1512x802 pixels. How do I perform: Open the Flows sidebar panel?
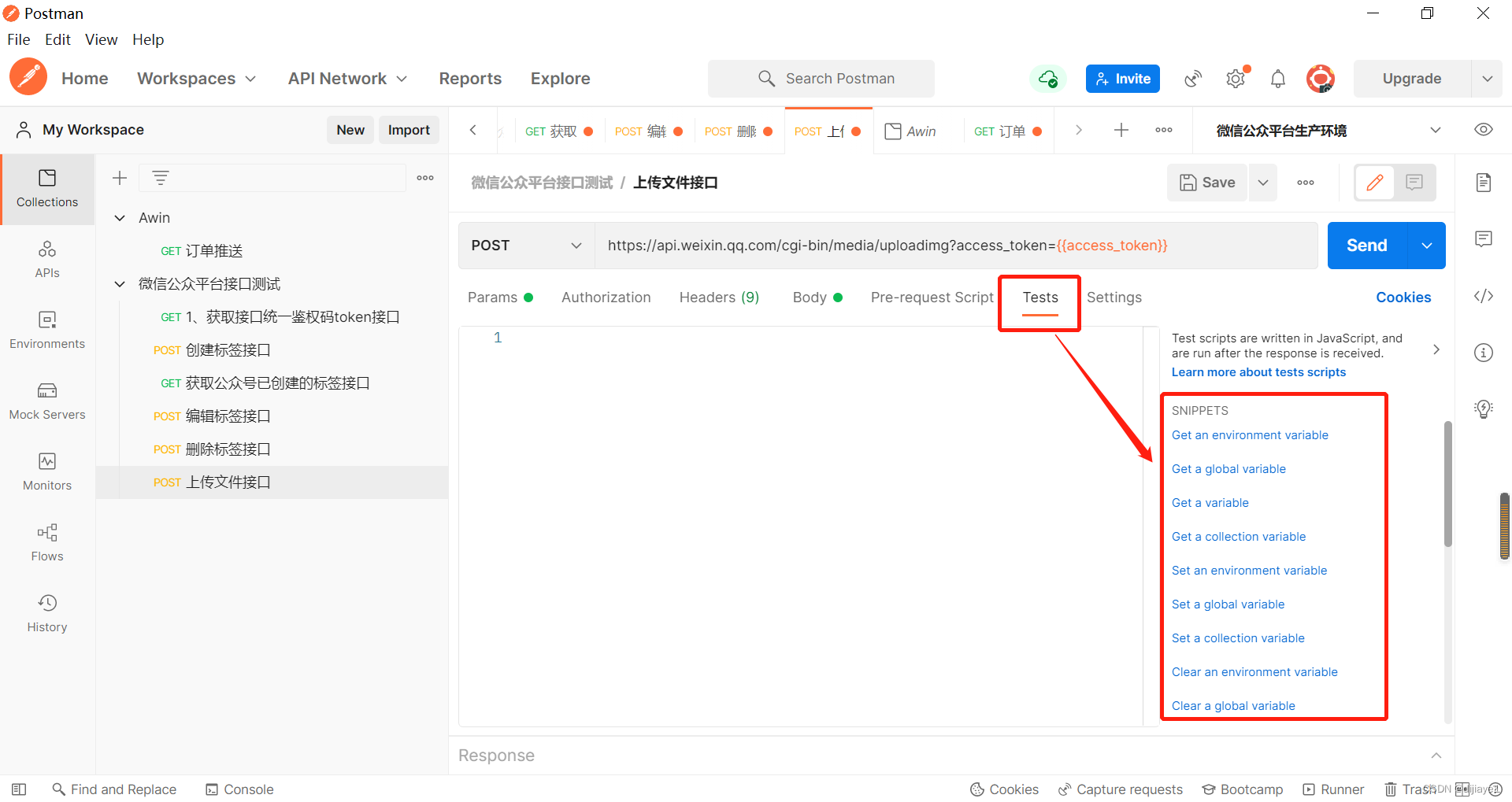[47, 543]
